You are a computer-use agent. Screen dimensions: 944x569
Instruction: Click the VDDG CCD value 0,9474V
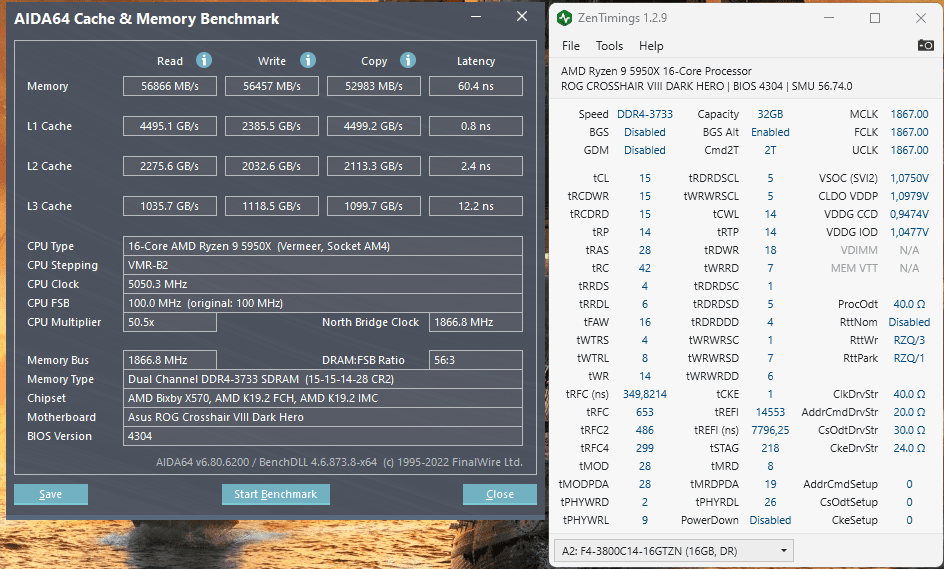click(909, 214)
